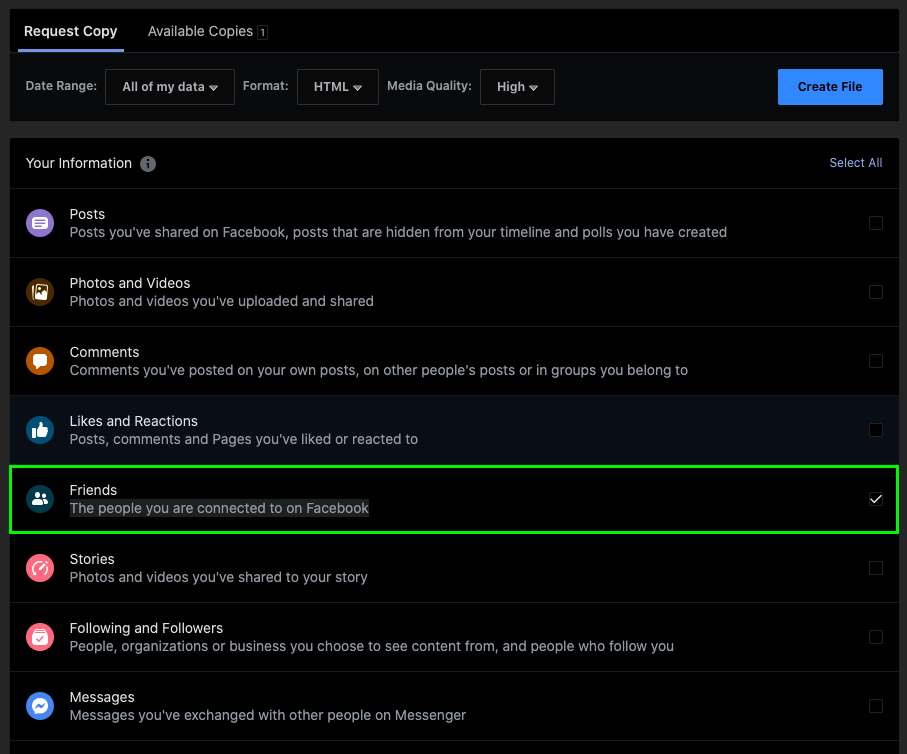Click the Available Copies count badge
907x754 pixels.
(x=263, y=32)
